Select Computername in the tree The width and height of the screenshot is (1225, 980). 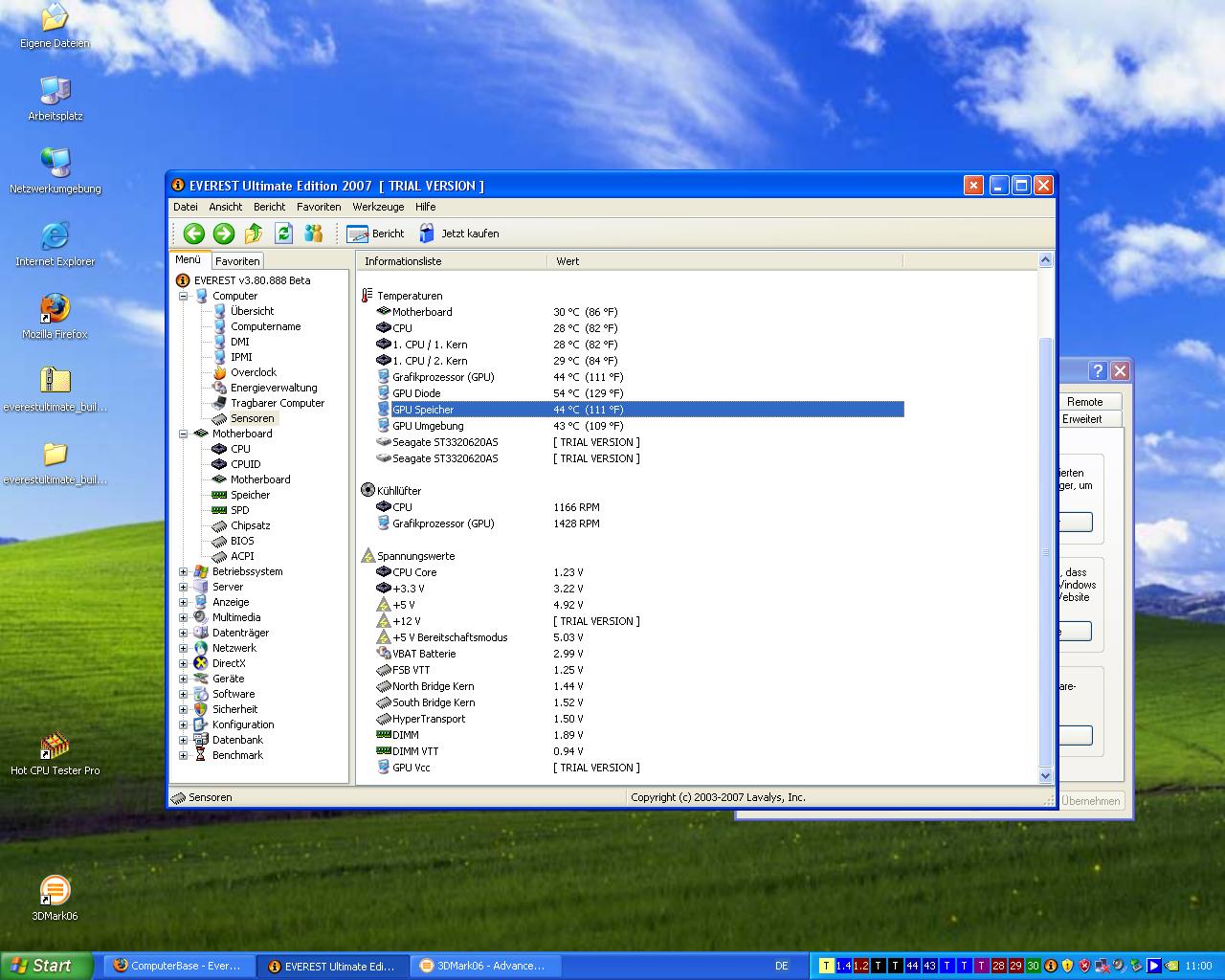[x=265, y=326]
